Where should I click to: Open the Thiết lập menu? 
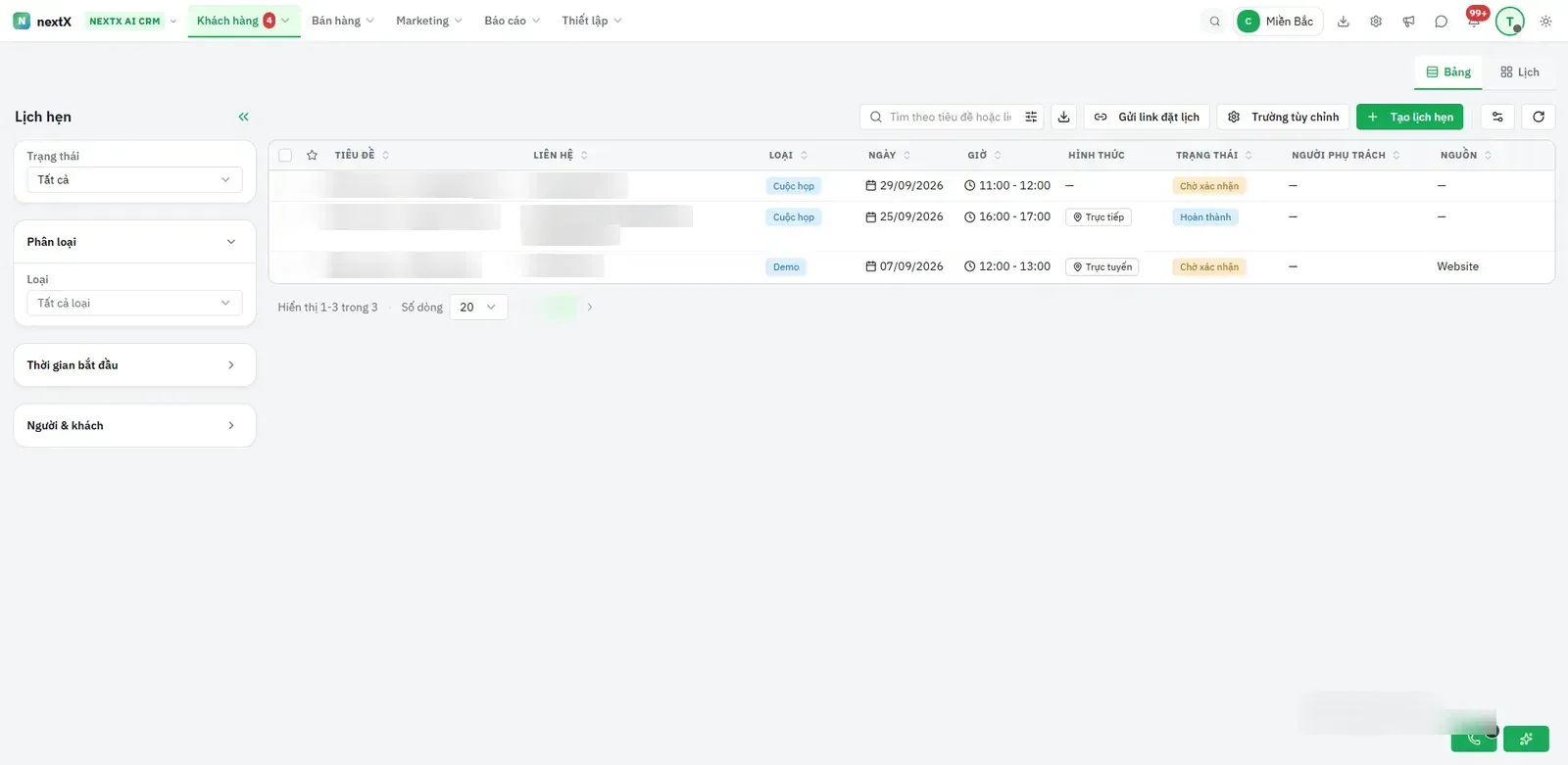coord(592,21)
